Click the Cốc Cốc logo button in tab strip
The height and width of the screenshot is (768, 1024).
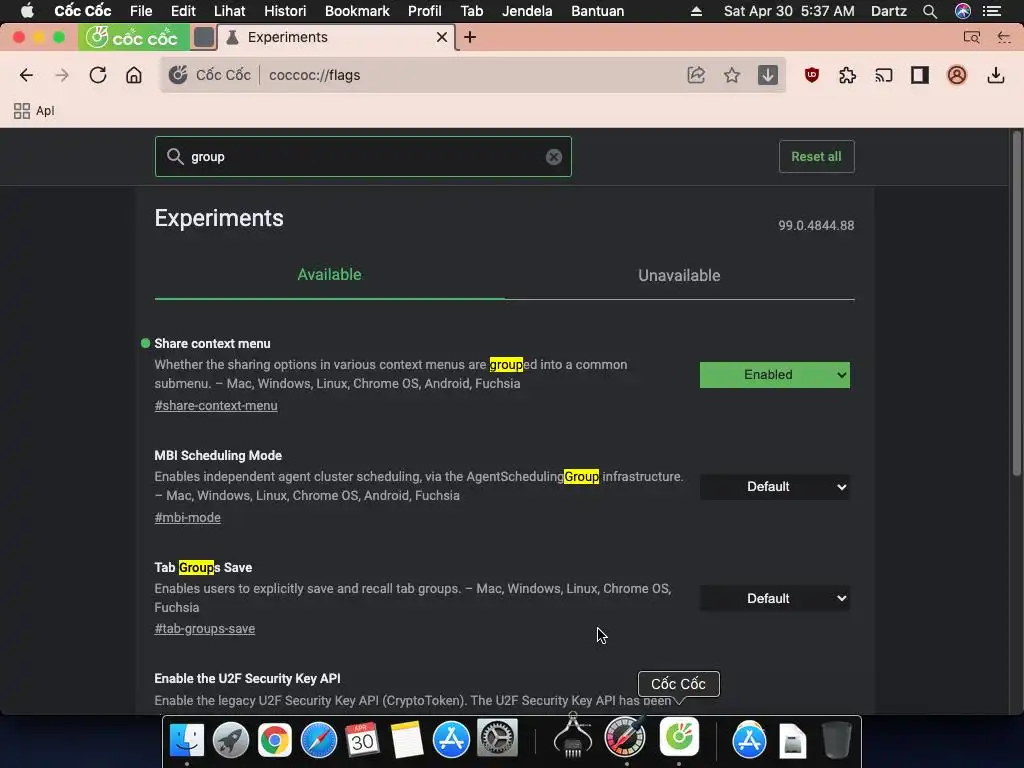(x=134, y=37)
